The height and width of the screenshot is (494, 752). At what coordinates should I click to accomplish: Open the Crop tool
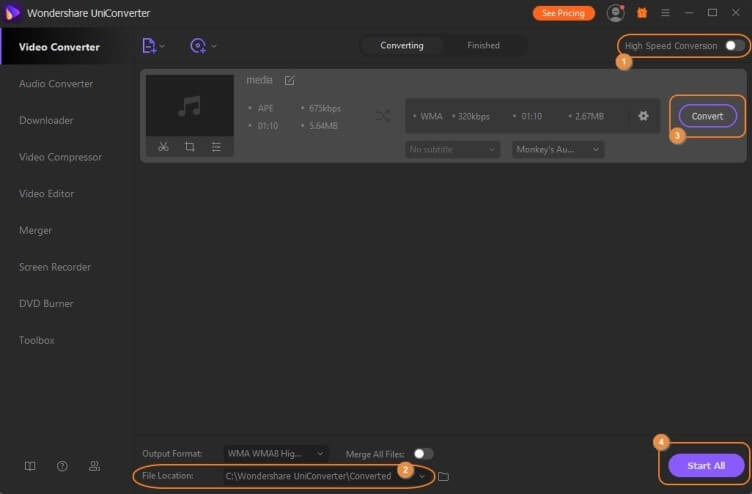pyautogui.click(x=190, y=147)
